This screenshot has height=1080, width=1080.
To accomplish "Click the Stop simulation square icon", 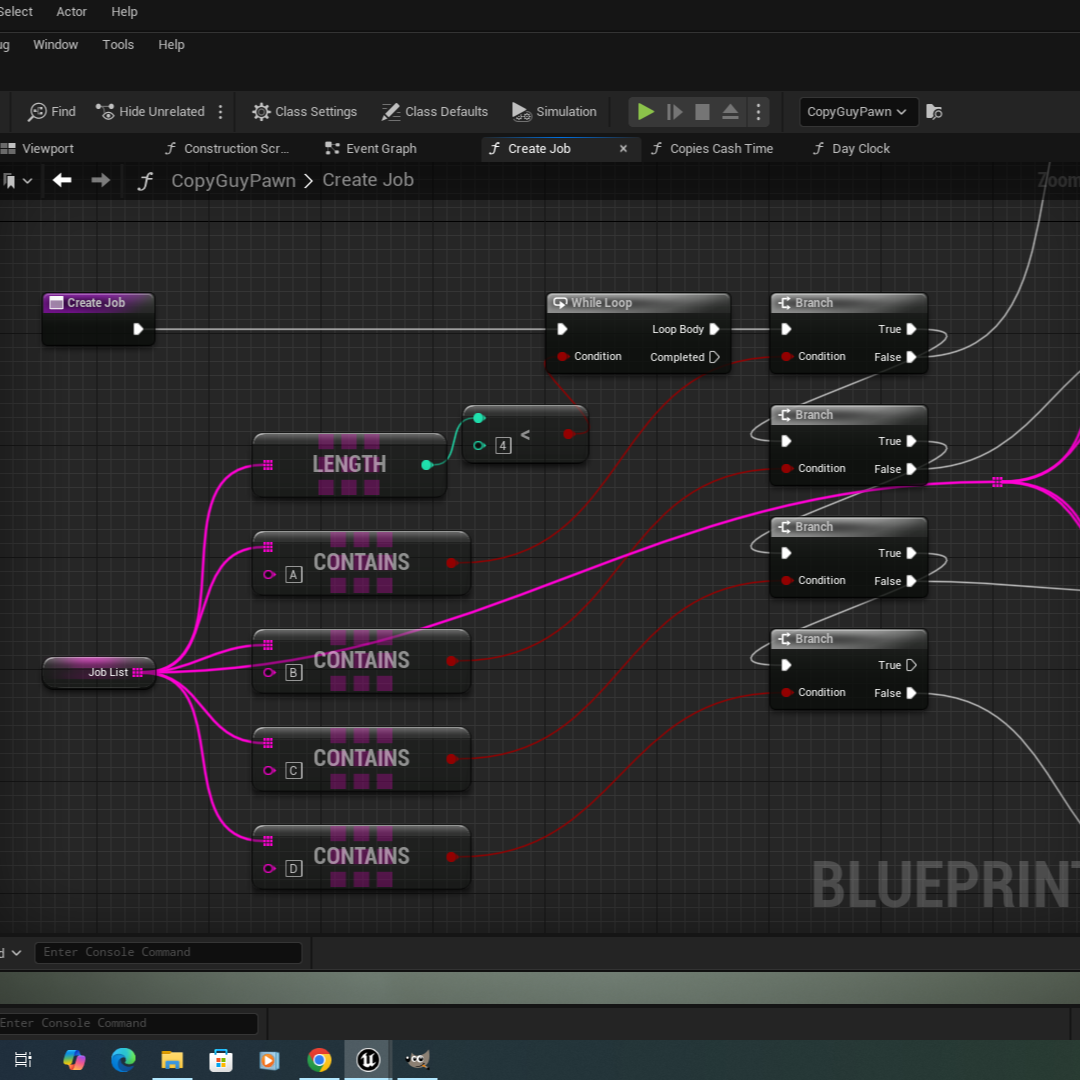I will point(702,112).
